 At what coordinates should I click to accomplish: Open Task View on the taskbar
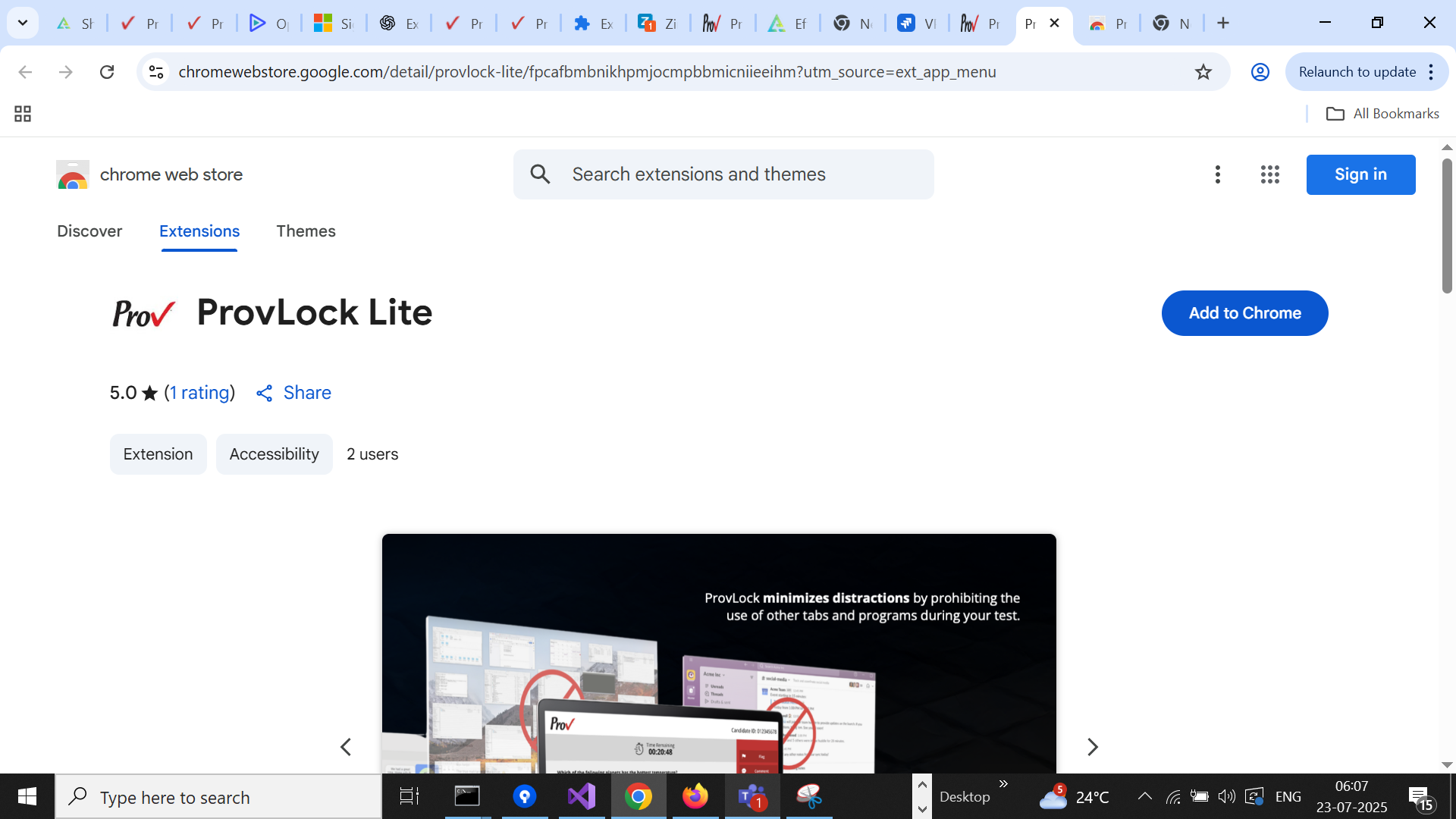click(409, 796)
